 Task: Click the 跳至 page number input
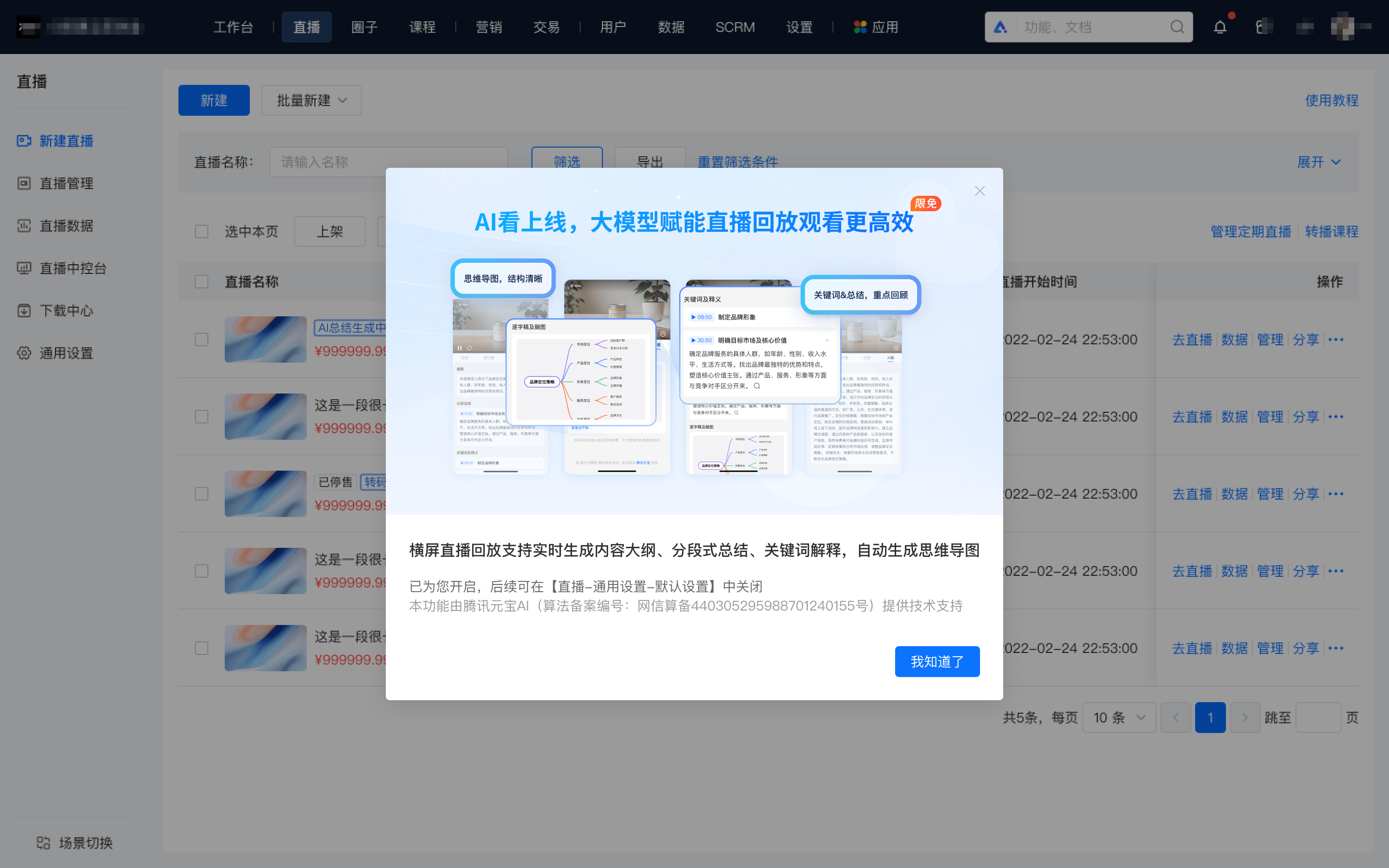[1319, 718]
